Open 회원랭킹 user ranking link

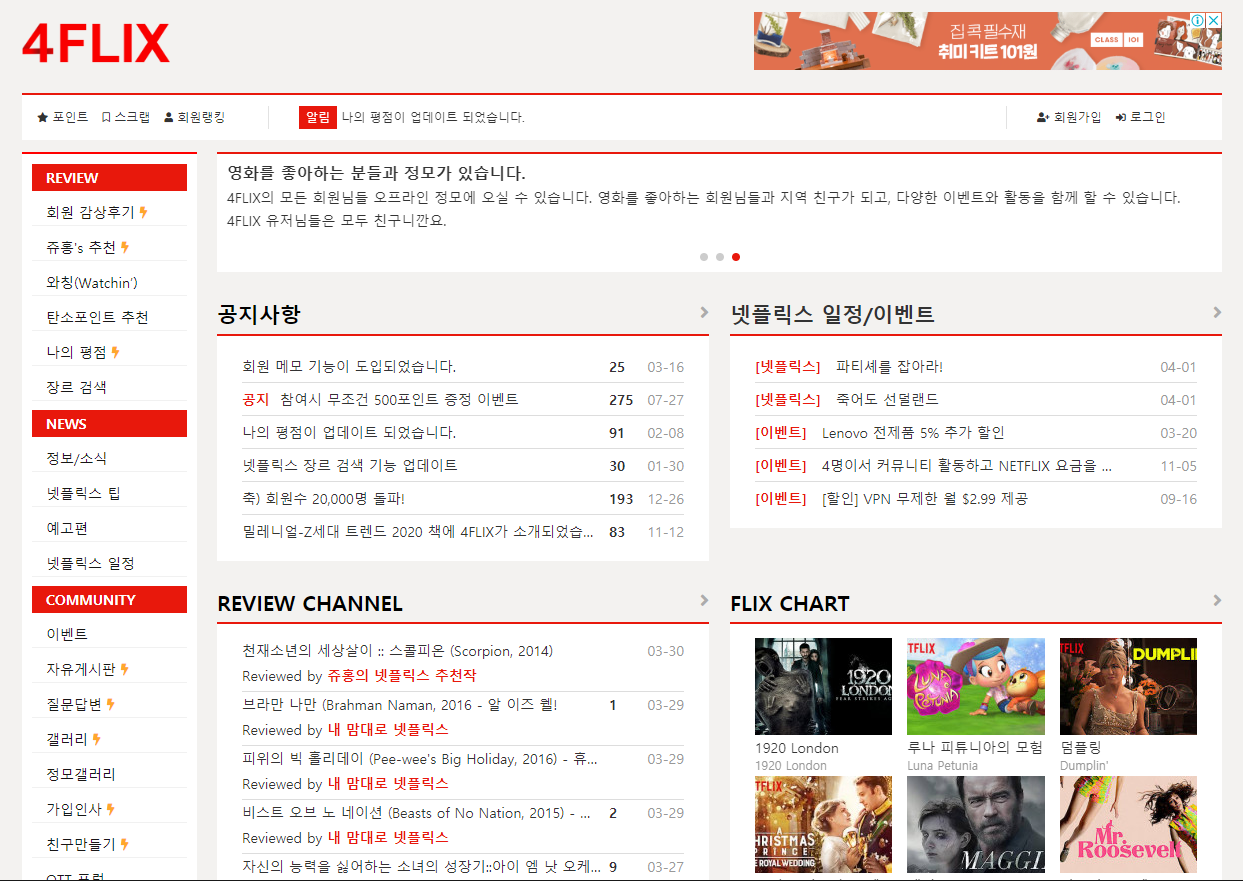[x=195, y=117]
